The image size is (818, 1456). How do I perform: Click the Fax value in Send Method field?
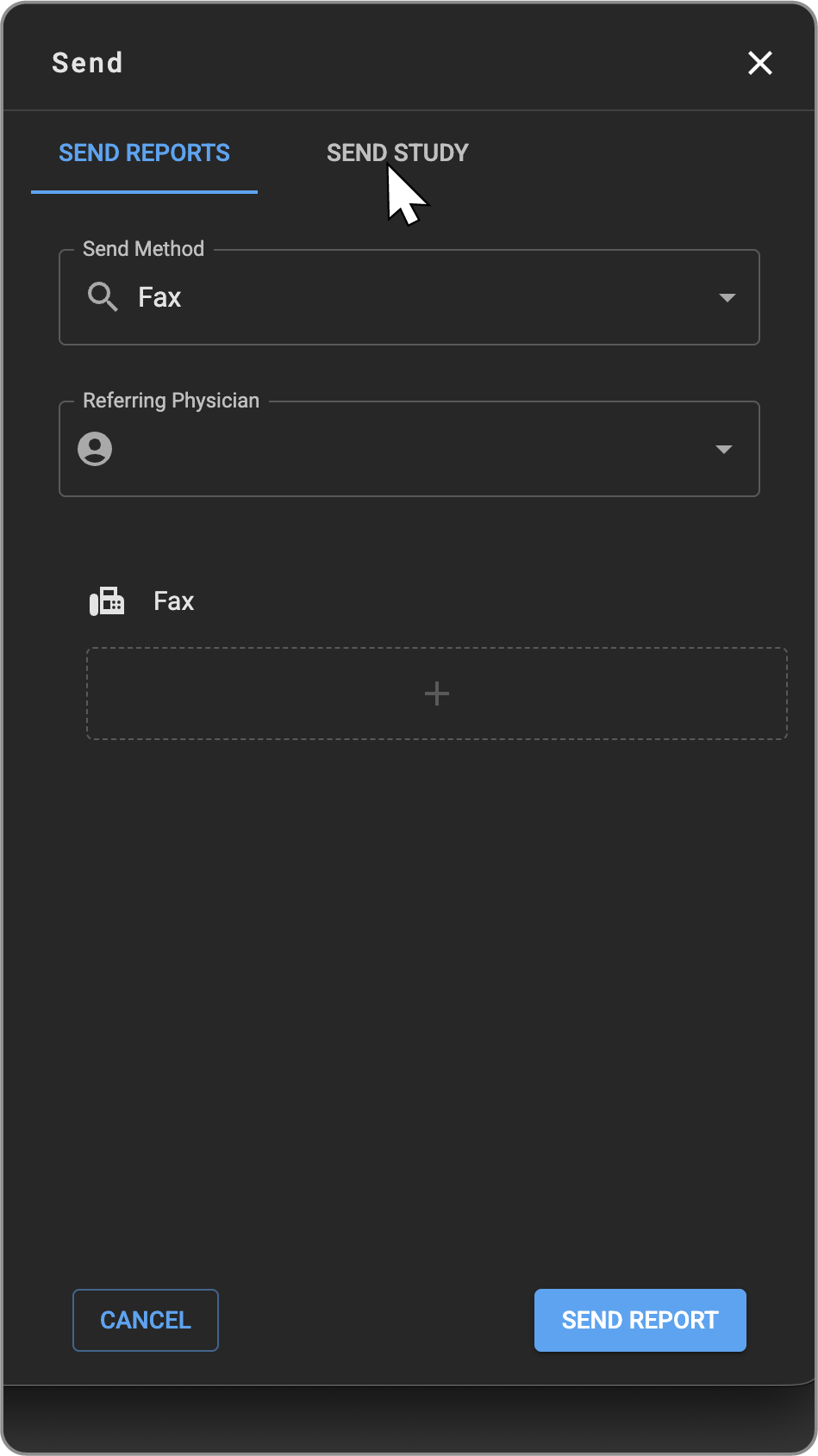[160, 298]
